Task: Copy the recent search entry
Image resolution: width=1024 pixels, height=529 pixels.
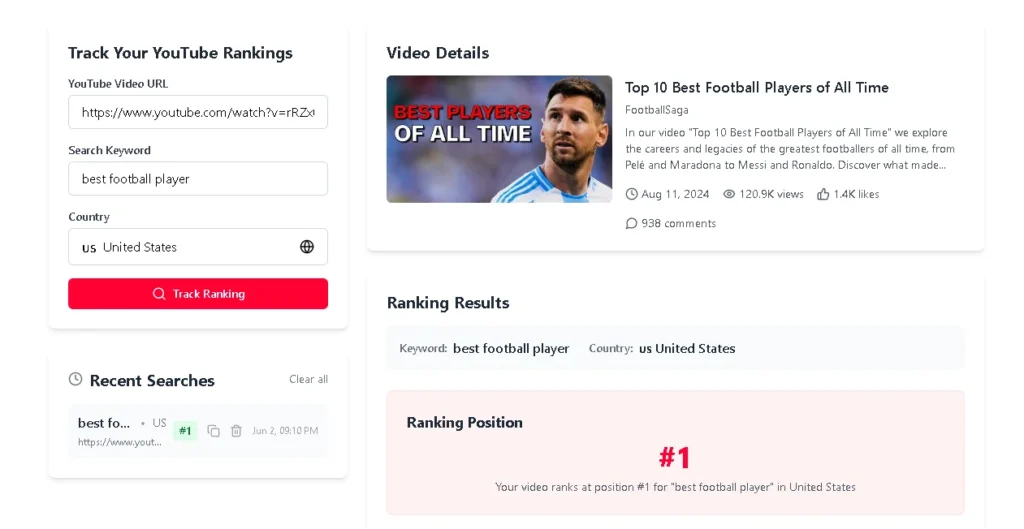Action: pos(214,431)
